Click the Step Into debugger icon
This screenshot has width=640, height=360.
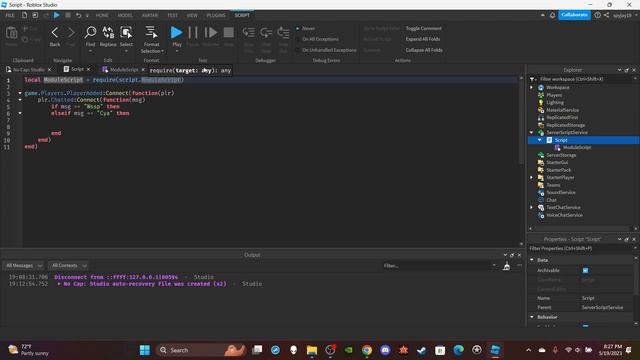pyautogui.click(x=249, y=32)
